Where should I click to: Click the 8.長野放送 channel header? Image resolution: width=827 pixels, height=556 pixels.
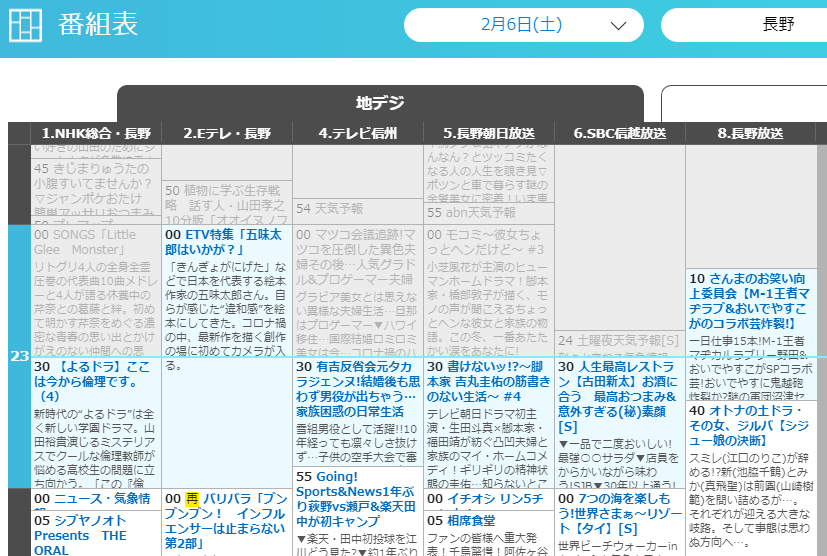[x=751, y=133]
